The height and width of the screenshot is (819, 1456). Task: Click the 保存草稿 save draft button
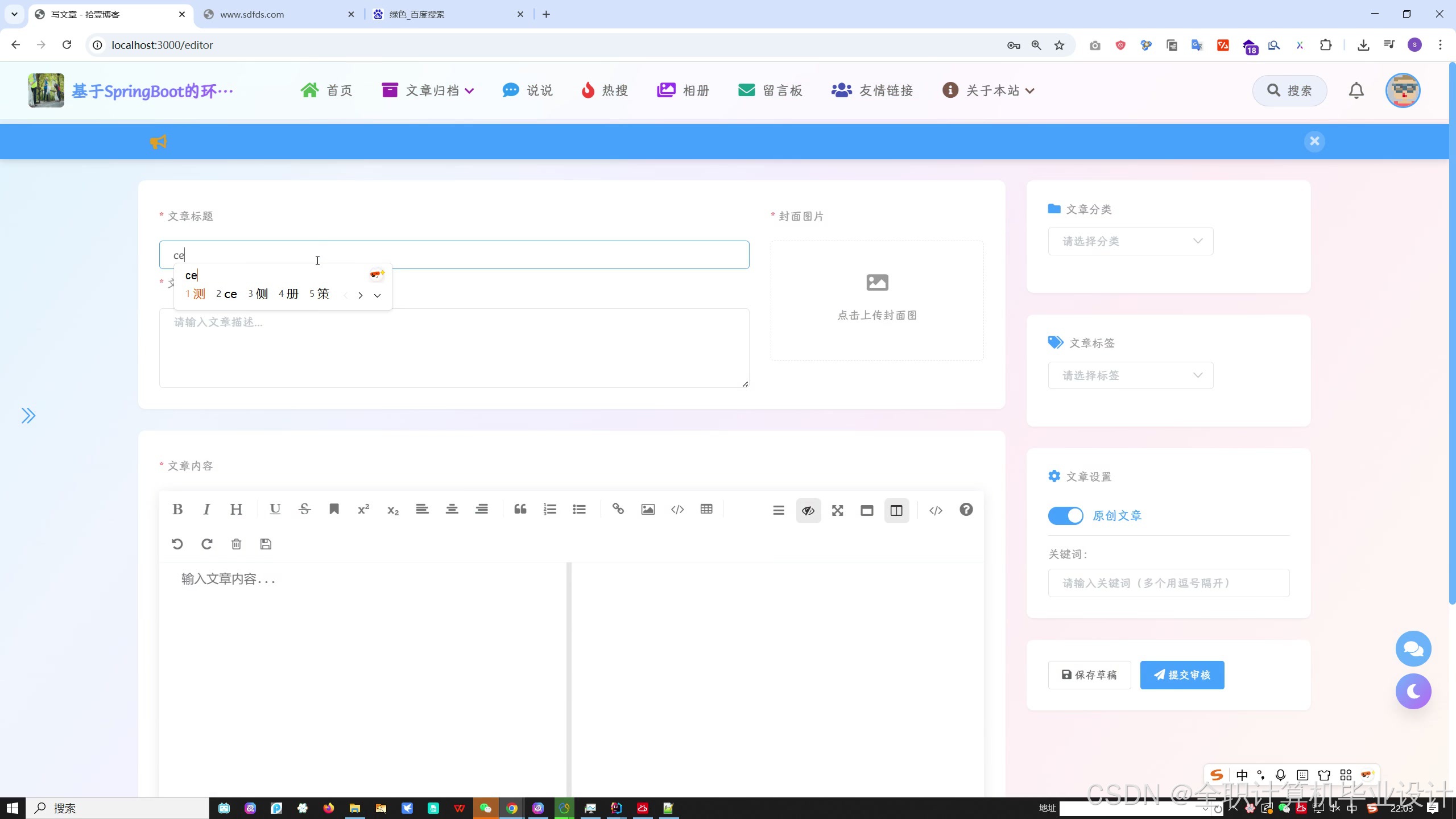(x=1089, y=675)
